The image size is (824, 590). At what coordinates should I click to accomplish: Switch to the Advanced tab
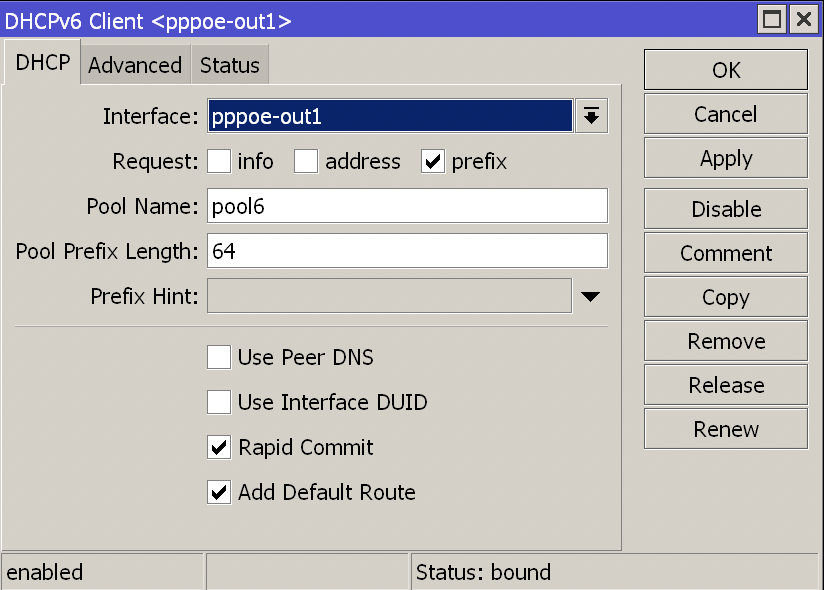[x=134, y=64]
